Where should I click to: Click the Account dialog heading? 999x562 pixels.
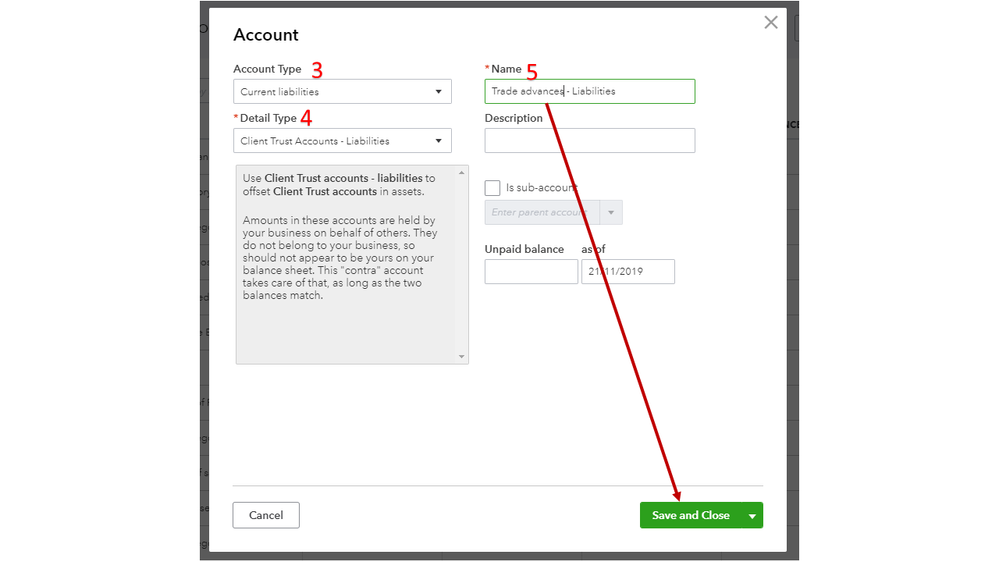click(x=266, y=35)
